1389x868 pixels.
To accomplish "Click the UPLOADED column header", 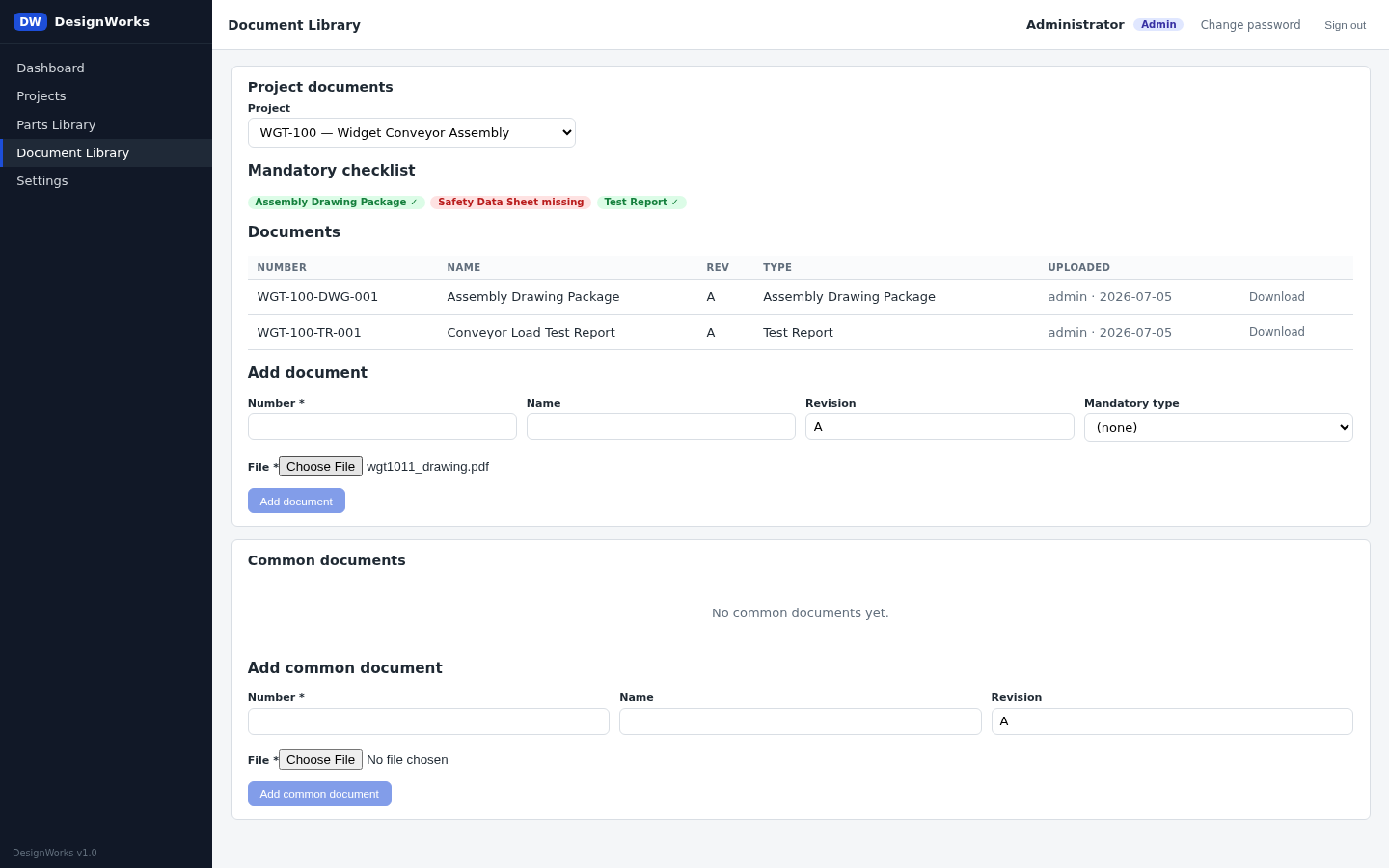I will click(x=1078, y=268).
